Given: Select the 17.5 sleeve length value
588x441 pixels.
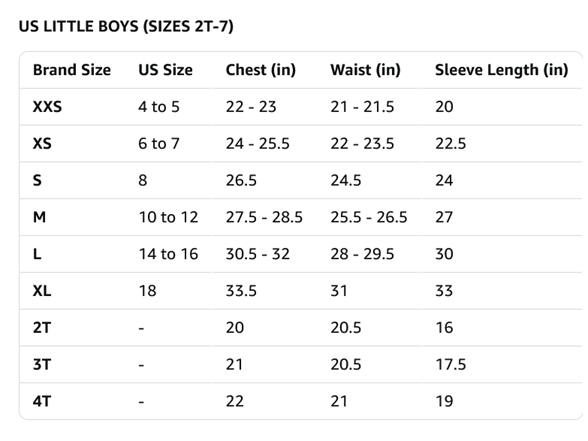Looking at the screenshot, I should [x=450, y=364].
